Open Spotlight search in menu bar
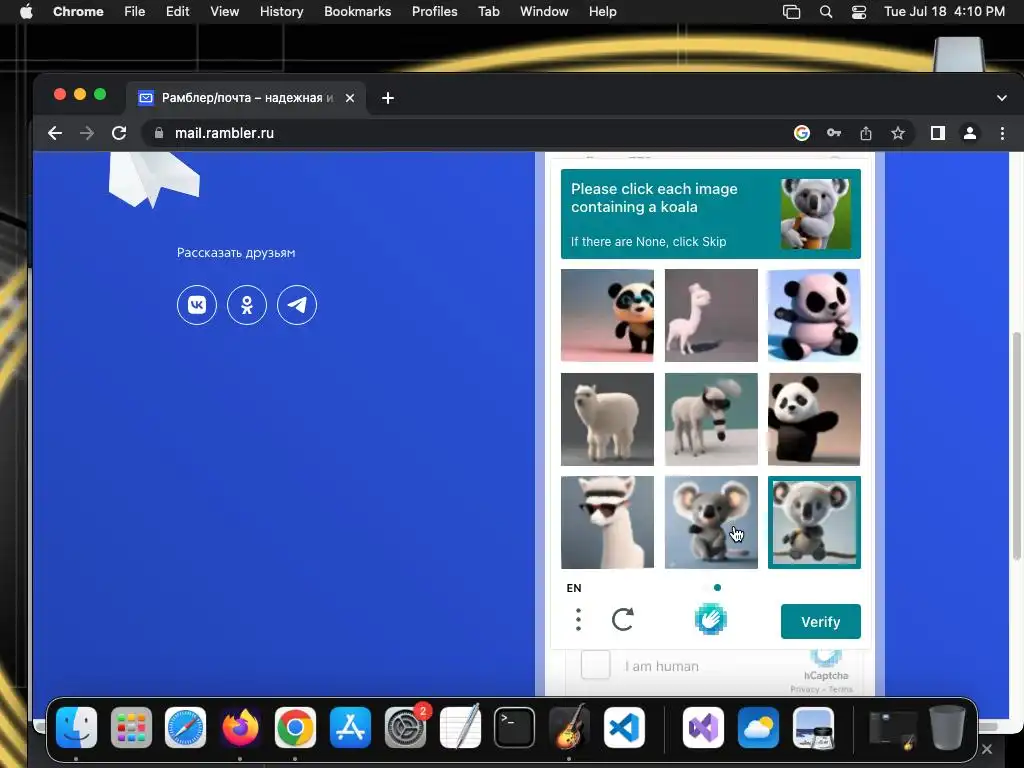Image resolution: width=1024 pixels, height=768 pixels. 826,12
